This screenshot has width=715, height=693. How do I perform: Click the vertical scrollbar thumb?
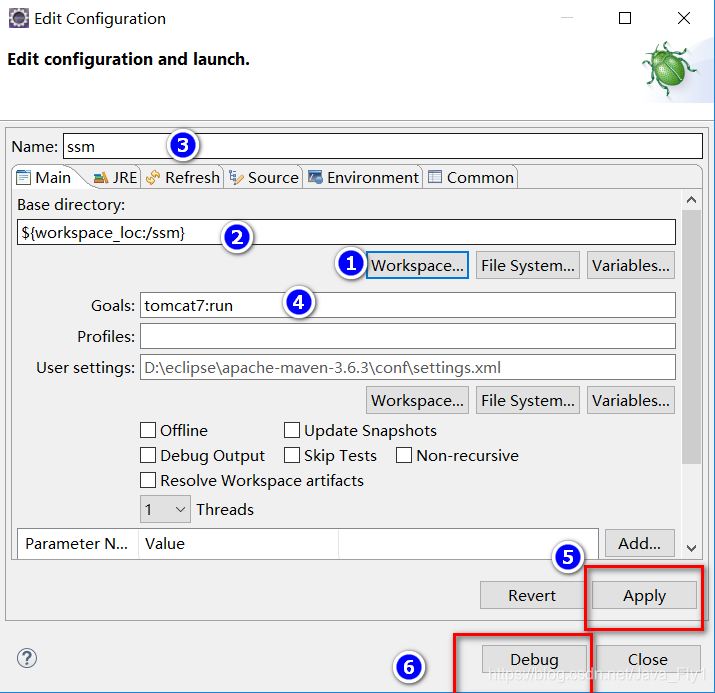[691, 337]
